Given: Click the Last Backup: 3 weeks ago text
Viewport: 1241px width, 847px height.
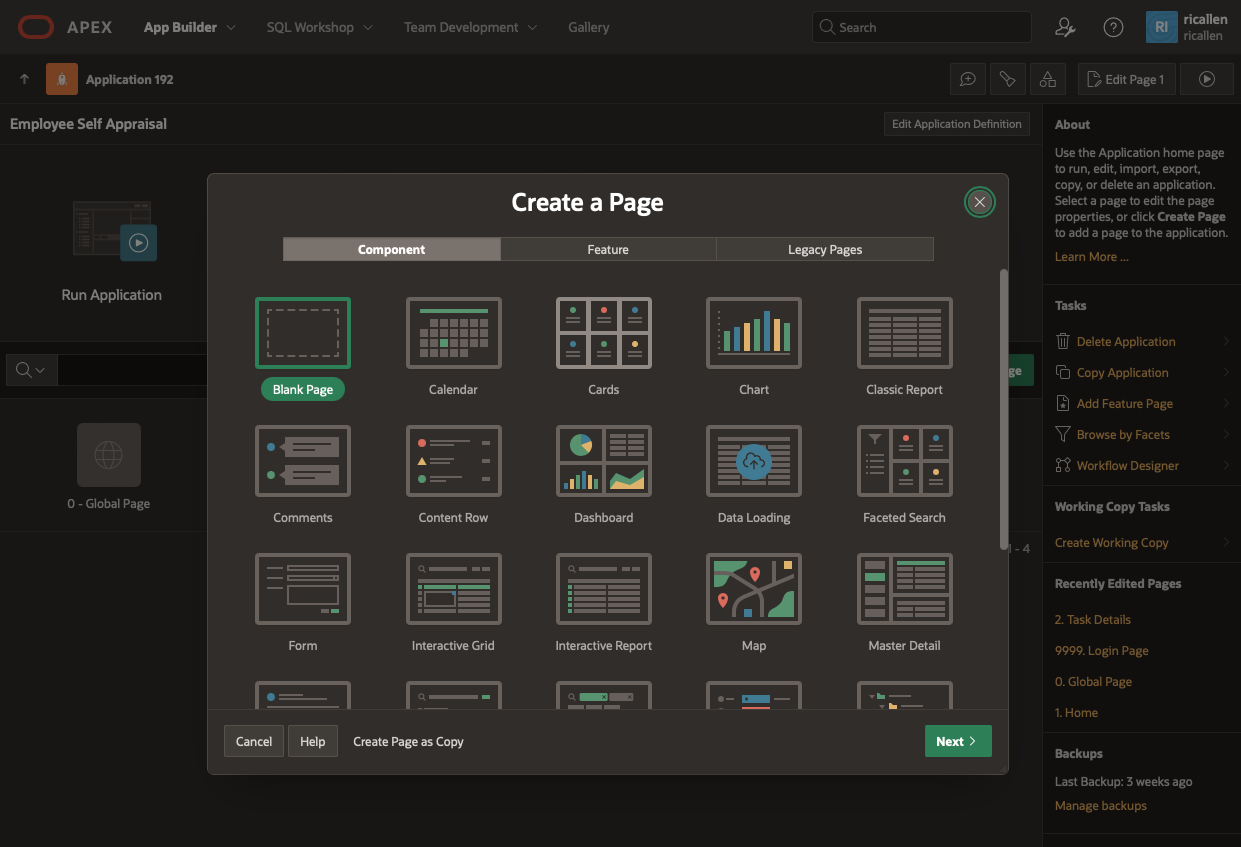Looking at the screenshot, I should [1124, 781].
